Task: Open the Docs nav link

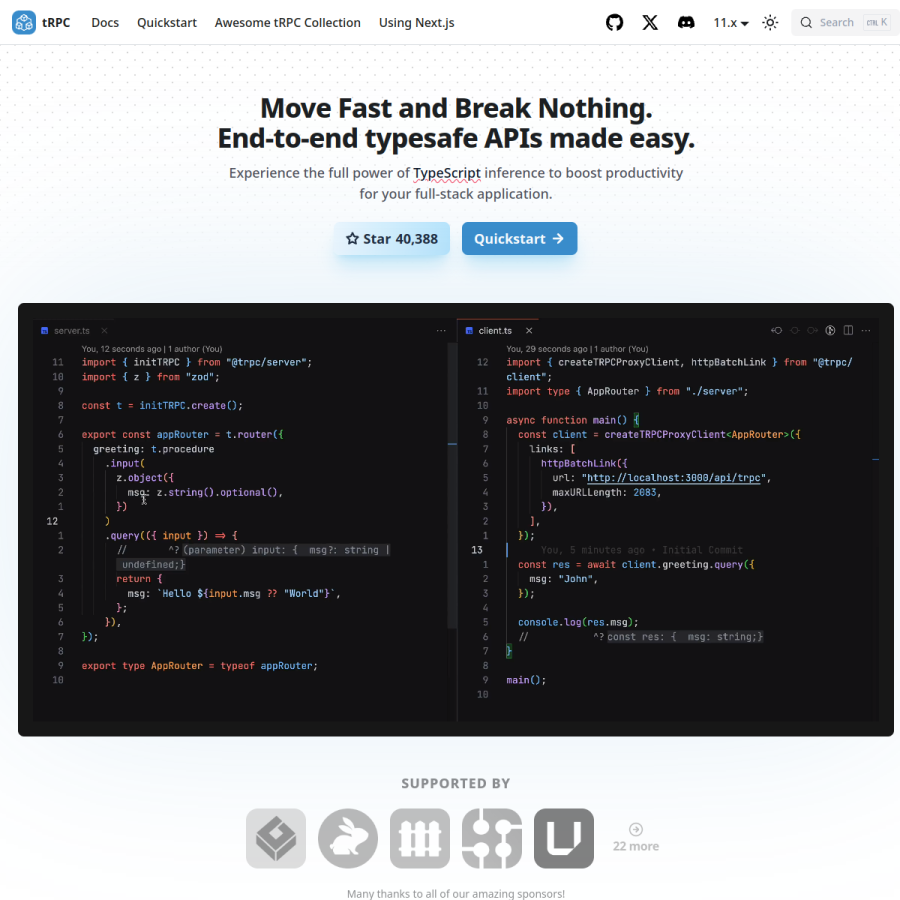Action: [105, 22]
